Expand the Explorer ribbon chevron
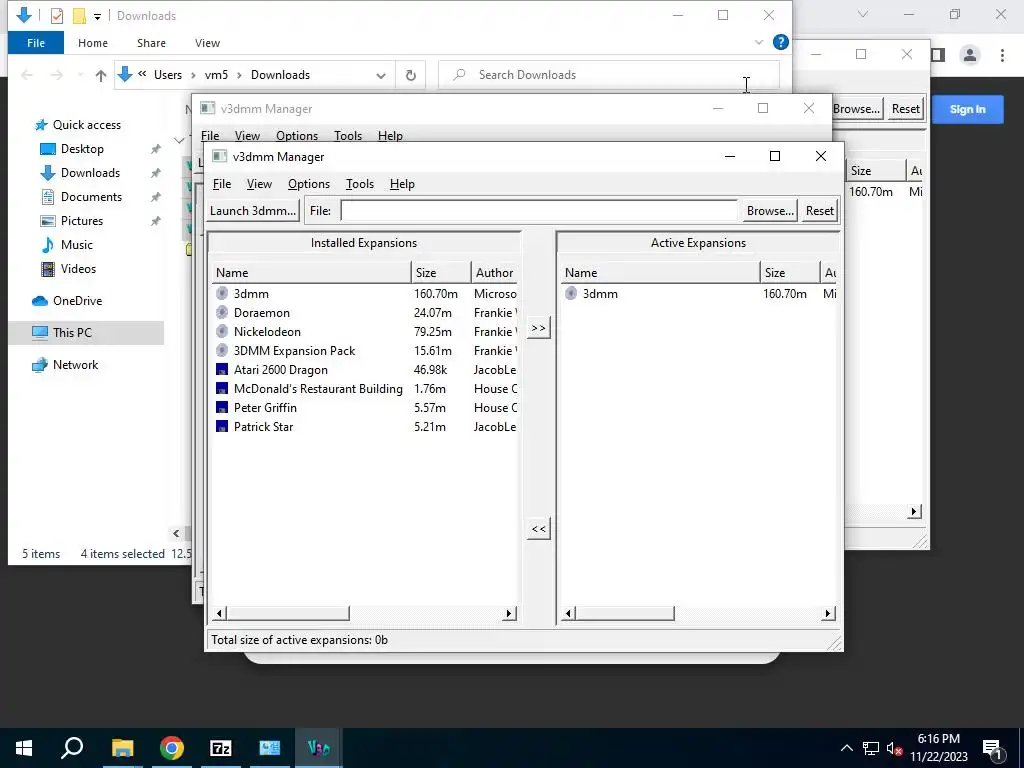1024x768 pixels. (x=759, y=42)
